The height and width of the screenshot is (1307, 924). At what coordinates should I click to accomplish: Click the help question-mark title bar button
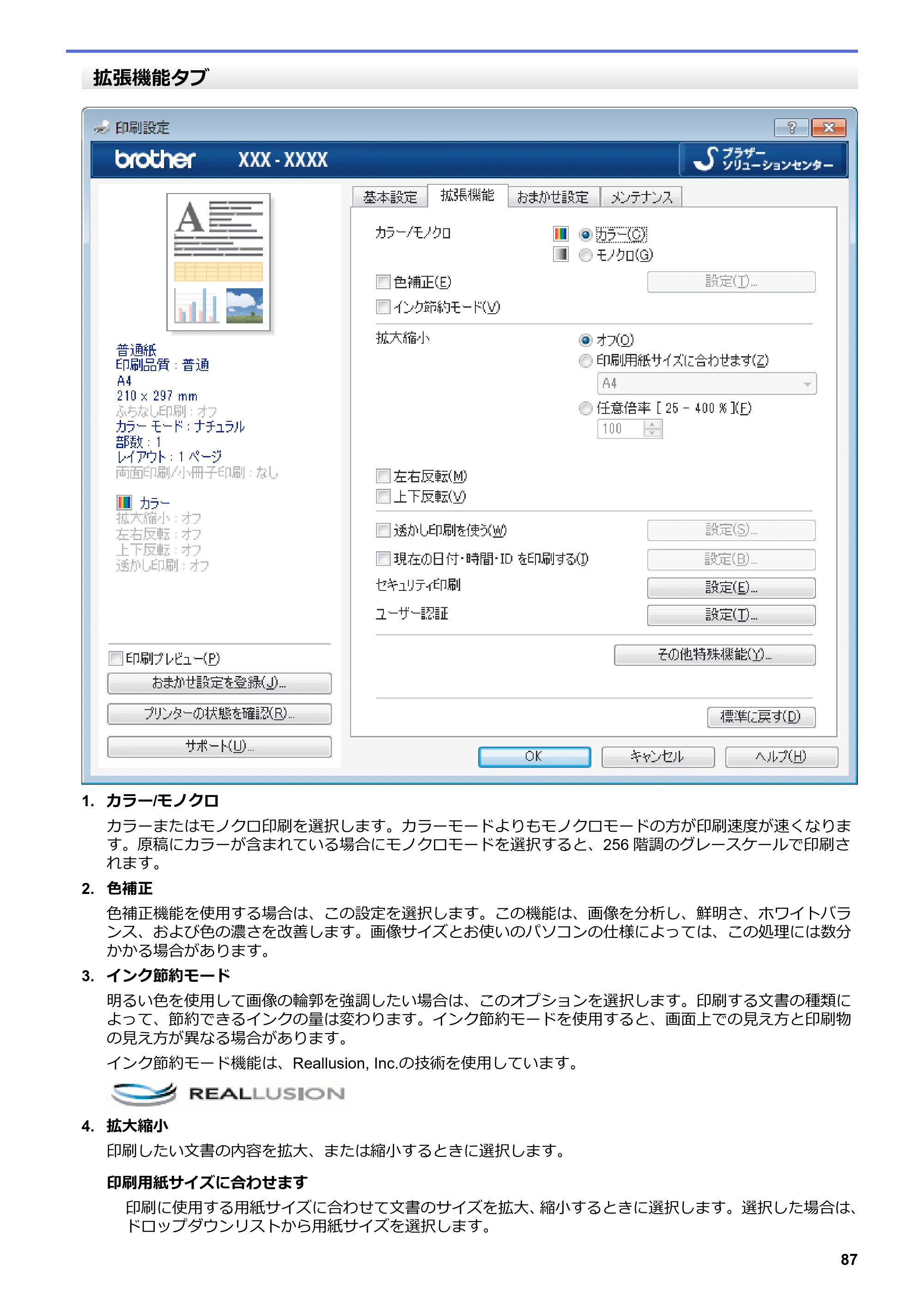[791, 128]
